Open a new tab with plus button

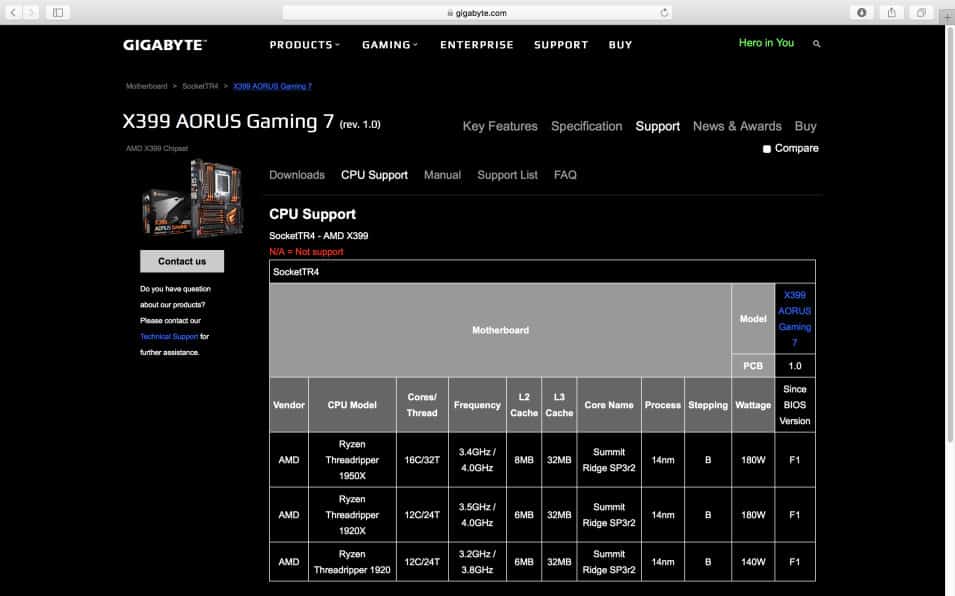point(947,18)
